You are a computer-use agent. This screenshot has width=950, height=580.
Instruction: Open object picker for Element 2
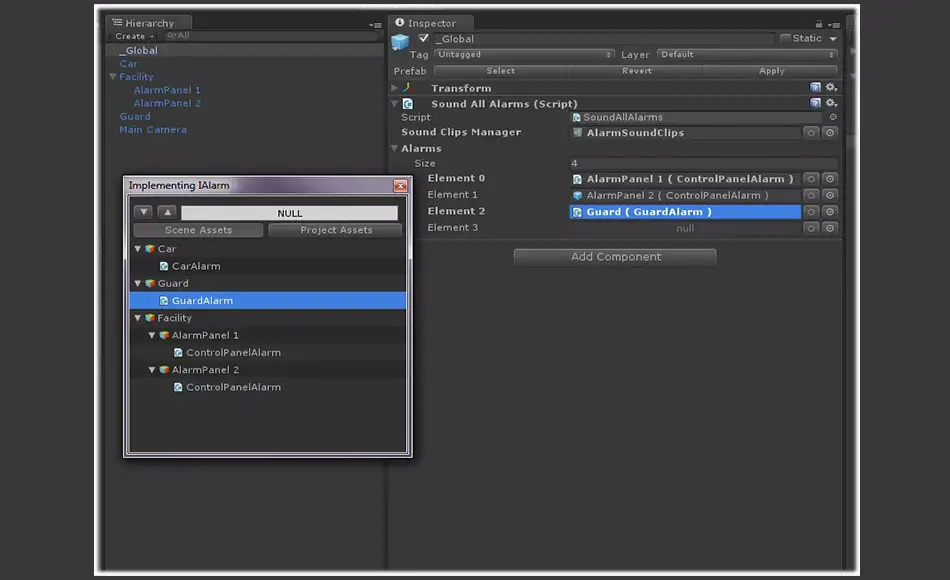coord(830,212)
